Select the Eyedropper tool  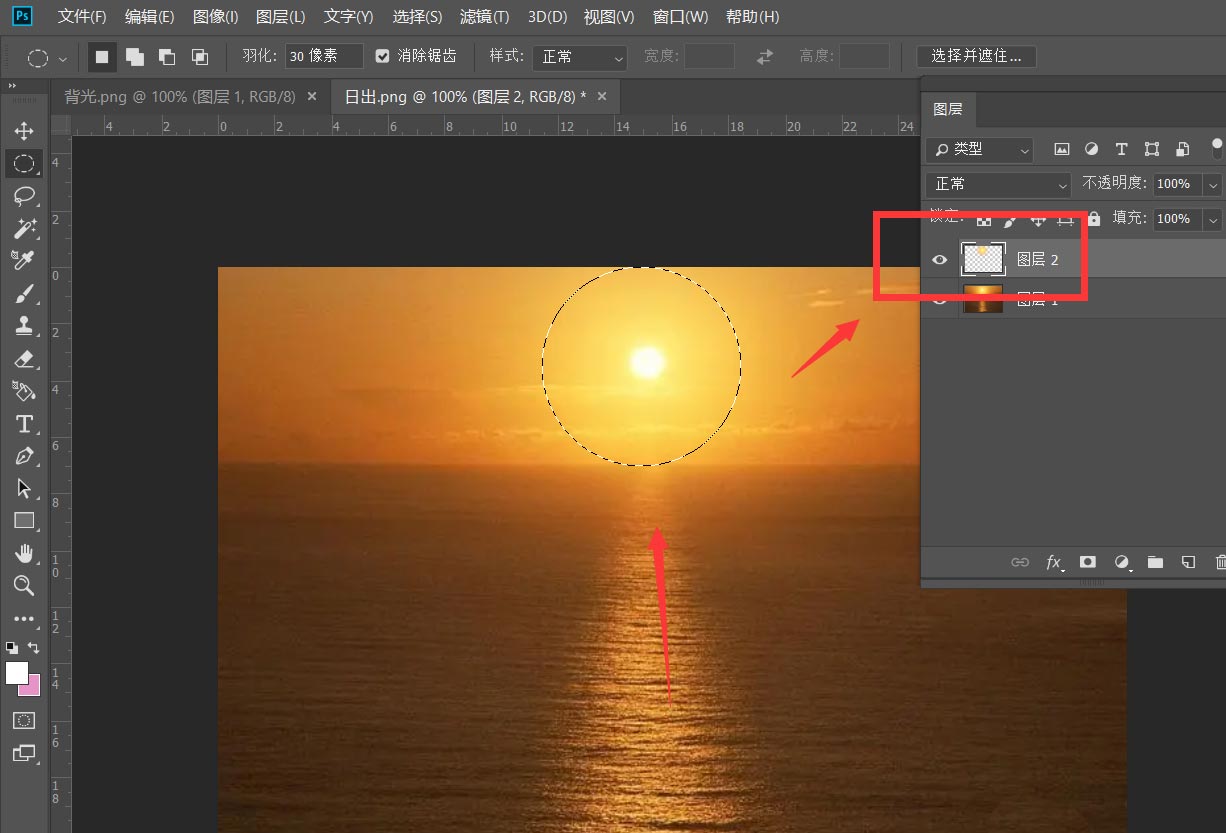click(x=24, y=260)
